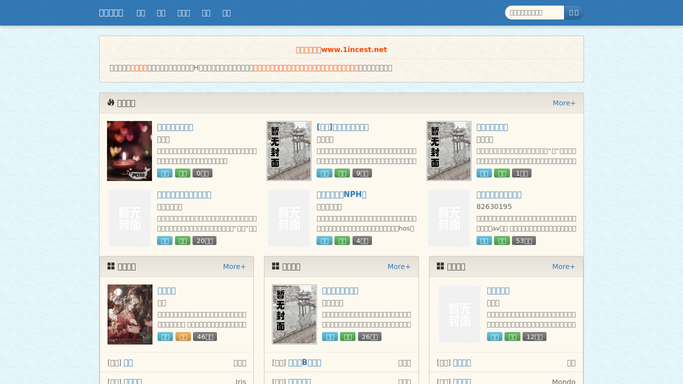Click the grid icon above the red-dress girl cover
Image resolution: width=683 pixels, height=384 pixels.
tap(111, 266)
